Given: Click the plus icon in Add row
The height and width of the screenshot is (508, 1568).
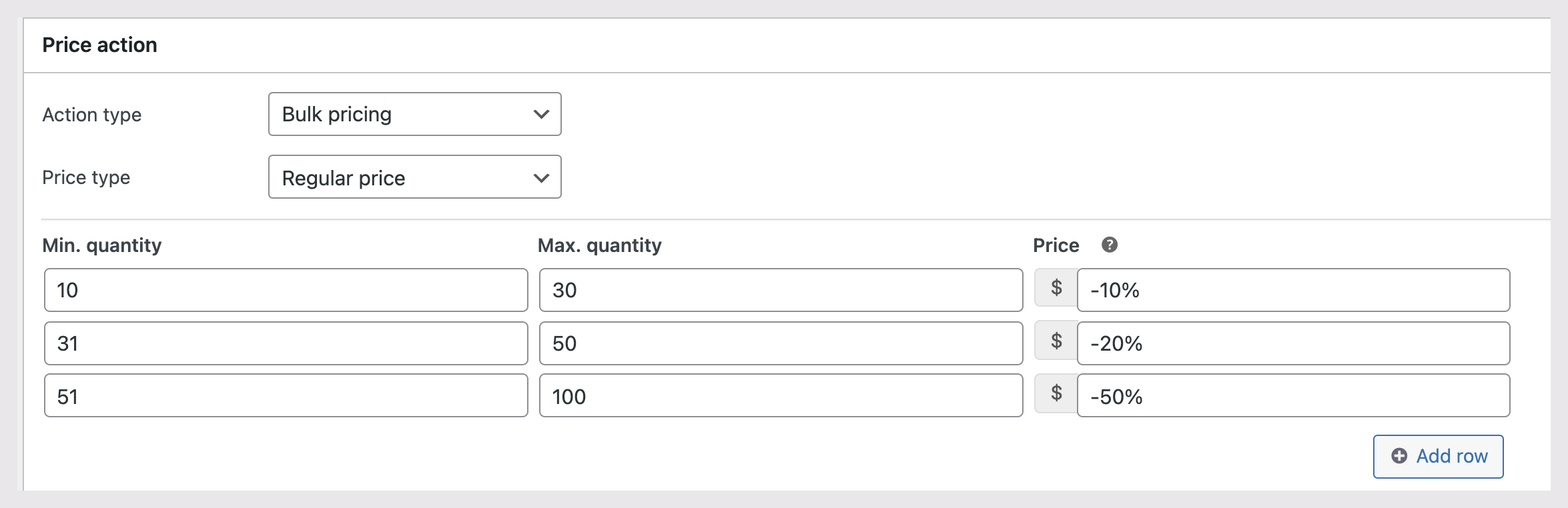Looking at the screenshot, I should [1399, 456].
